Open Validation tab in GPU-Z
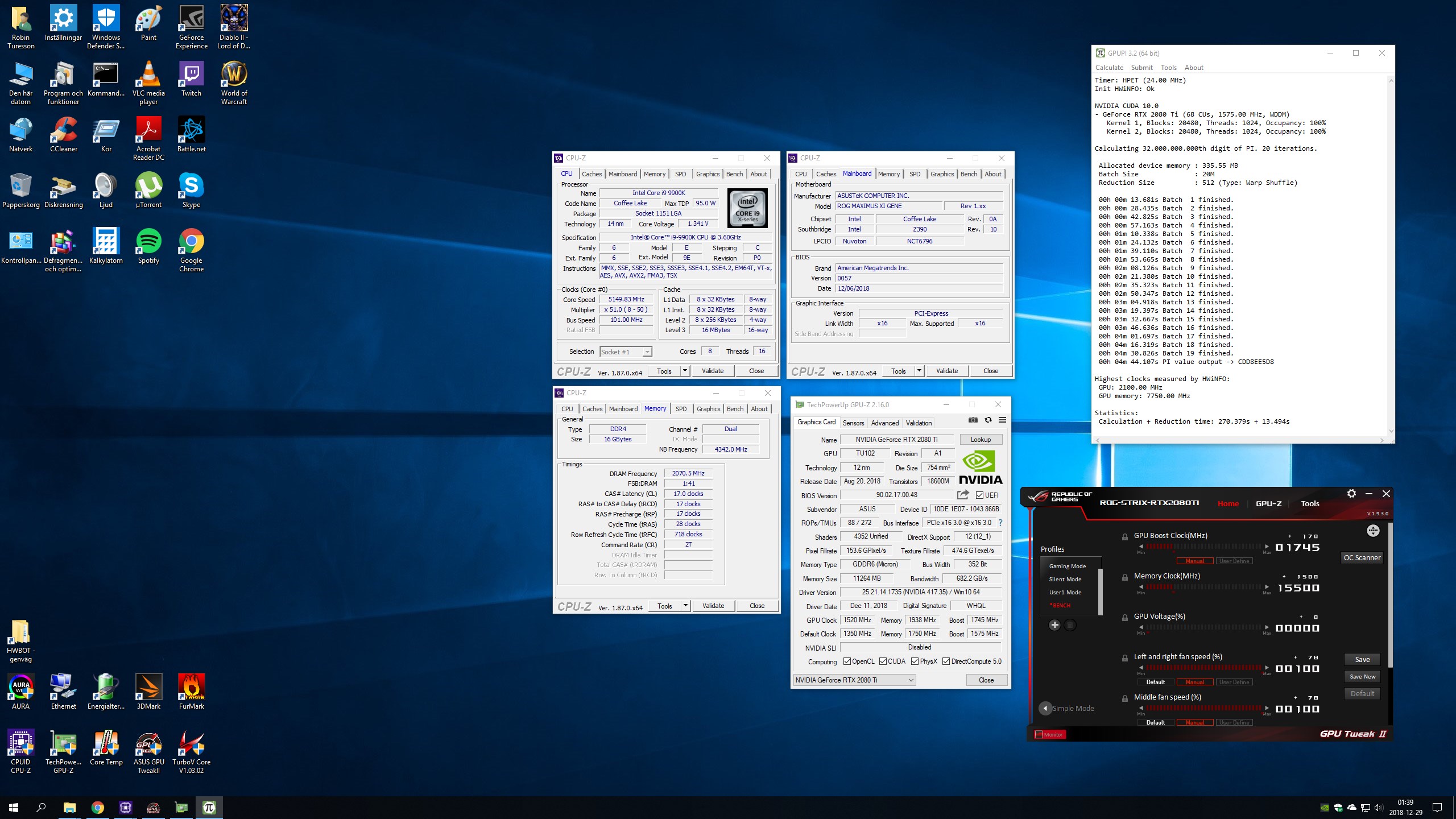This screenshot has height=819, width=1456. pos(919,423)
